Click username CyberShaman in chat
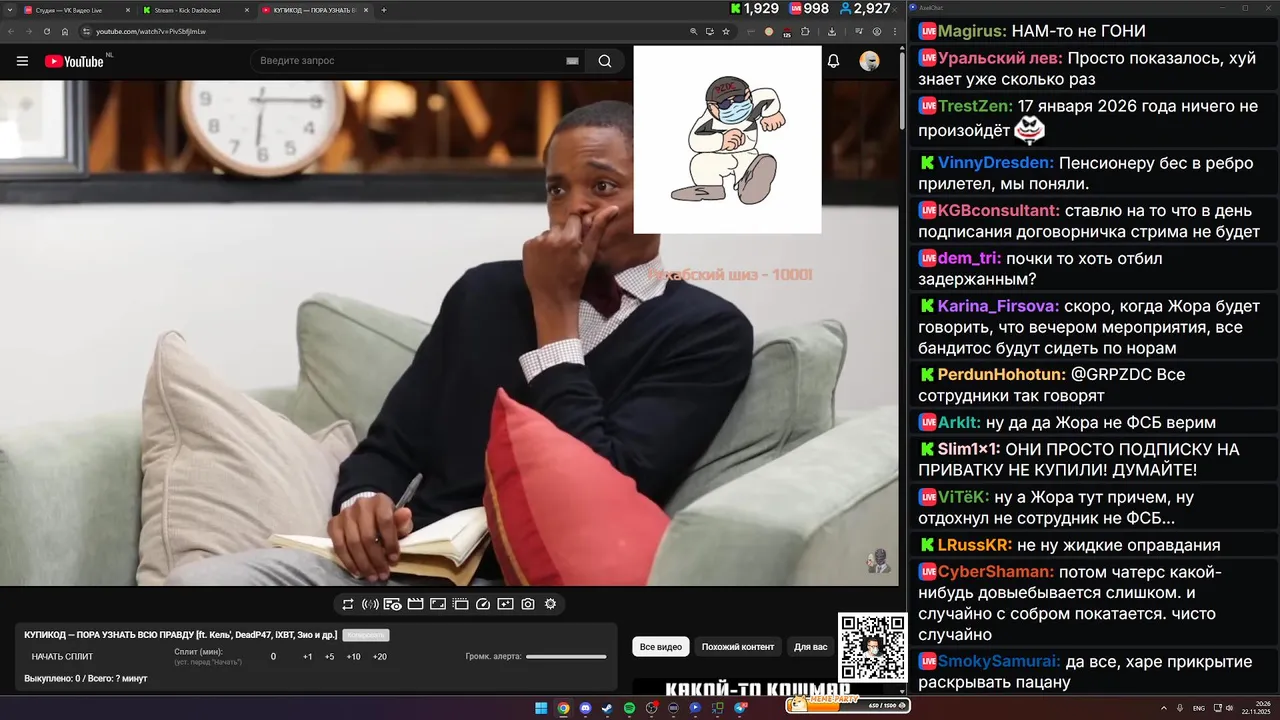The image size is (1280, 720). 996,572
